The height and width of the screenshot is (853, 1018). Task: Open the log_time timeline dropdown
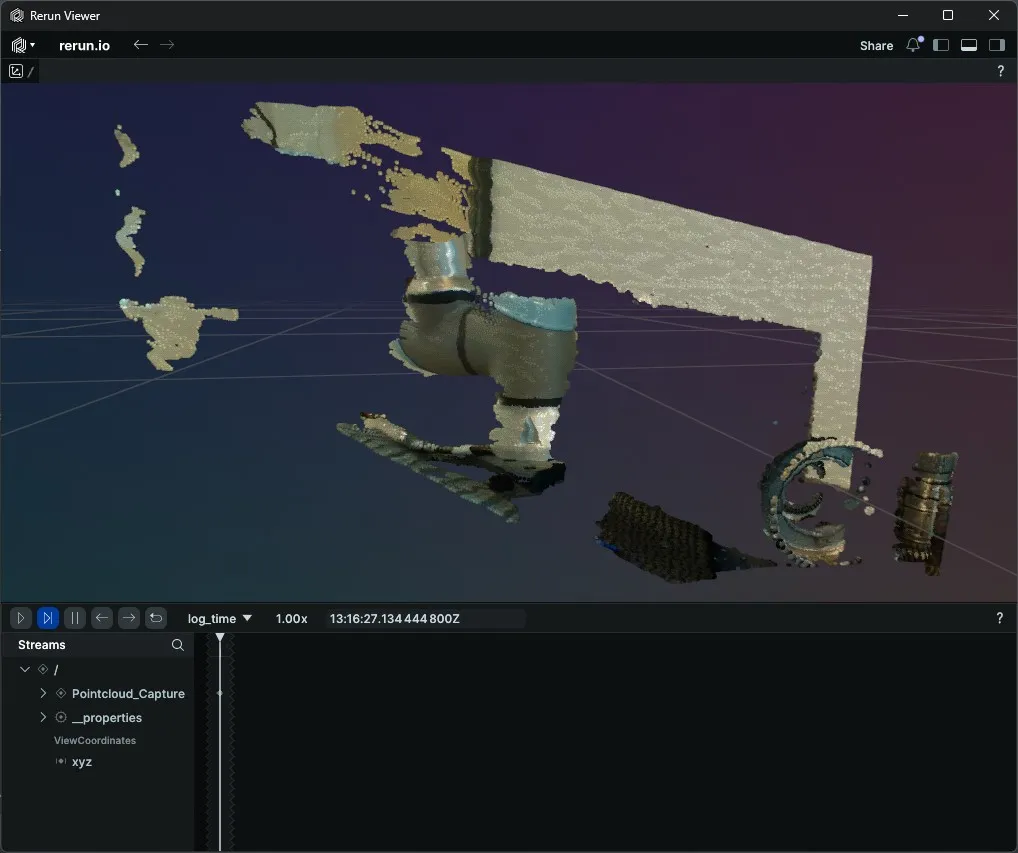(218, 618)
